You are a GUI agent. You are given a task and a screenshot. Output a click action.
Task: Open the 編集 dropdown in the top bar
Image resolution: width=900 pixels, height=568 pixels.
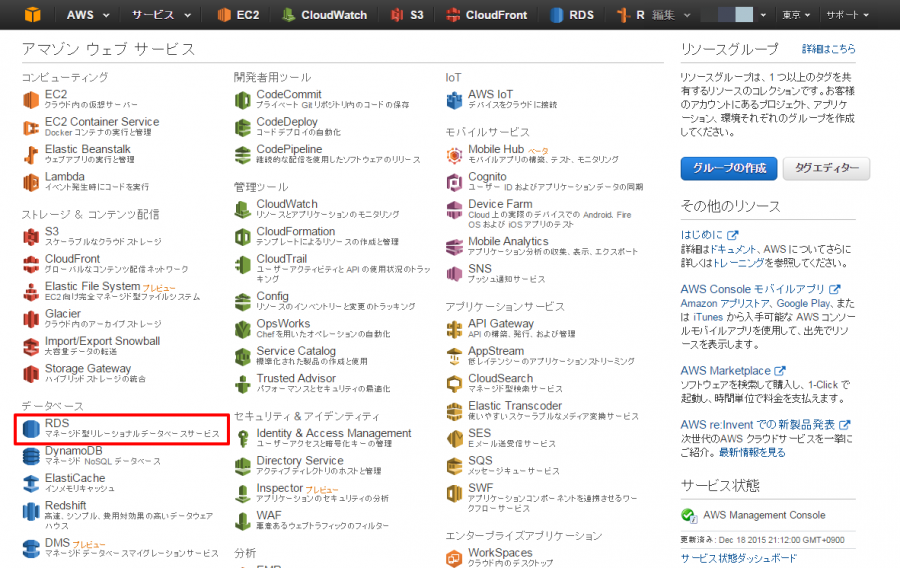[x=671, y=15]
